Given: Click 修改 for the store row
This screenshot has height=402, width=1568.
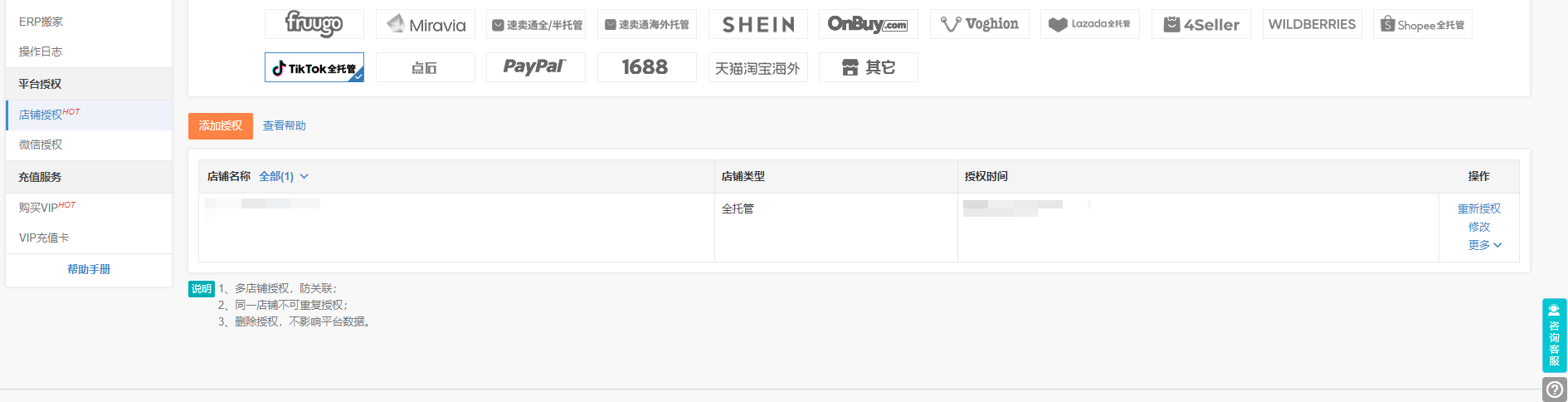Looking at the screenshot, I should (1479, 227).
